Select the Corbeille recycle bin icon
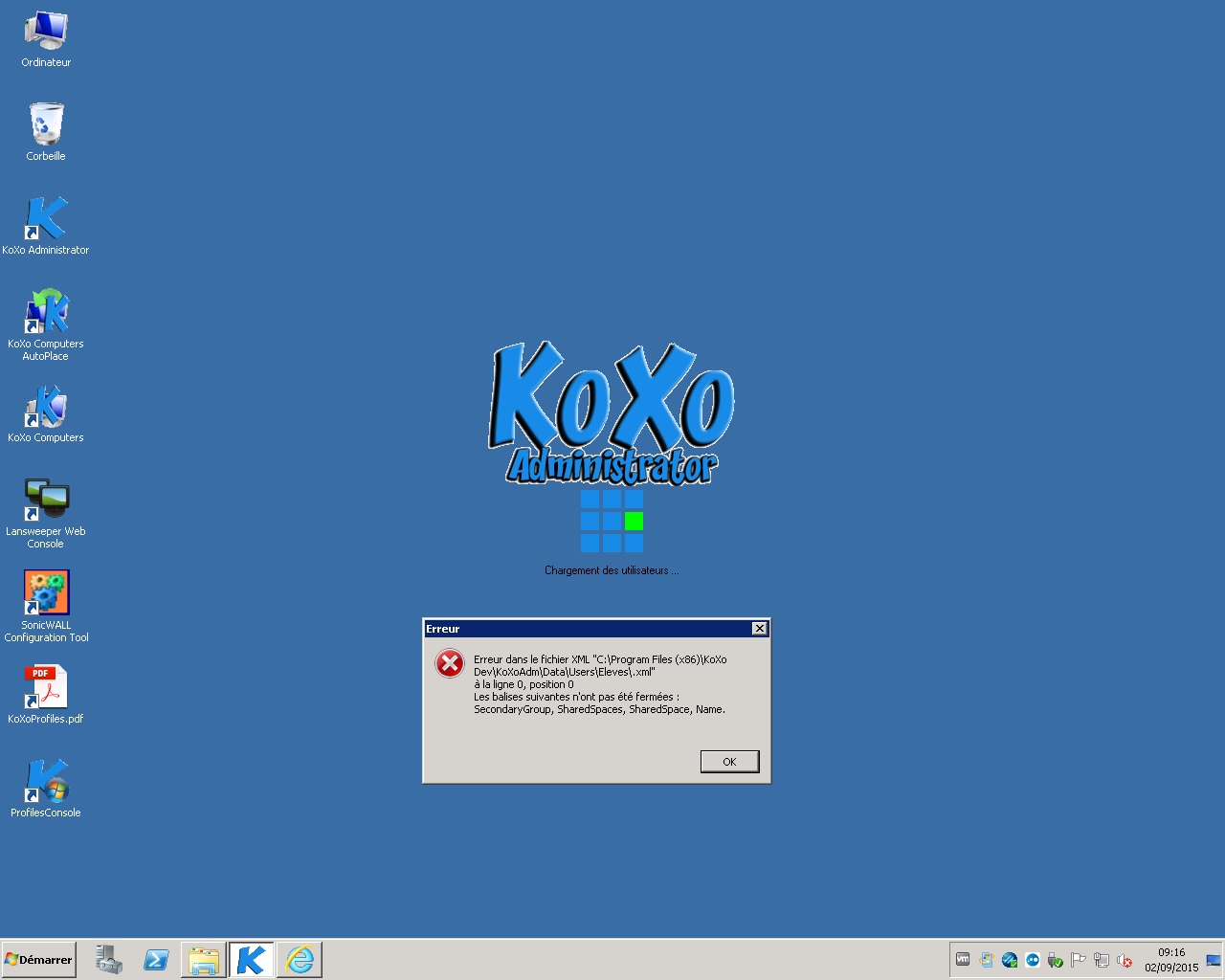The height and width of the screenshot is (980, 1225). [46, 131]
